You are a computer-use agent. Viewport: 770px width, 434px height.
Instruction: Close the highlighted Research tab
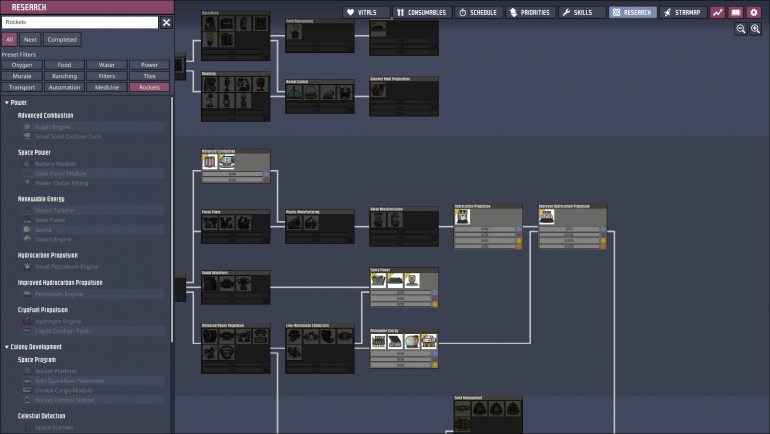click(x=632, y=12)
